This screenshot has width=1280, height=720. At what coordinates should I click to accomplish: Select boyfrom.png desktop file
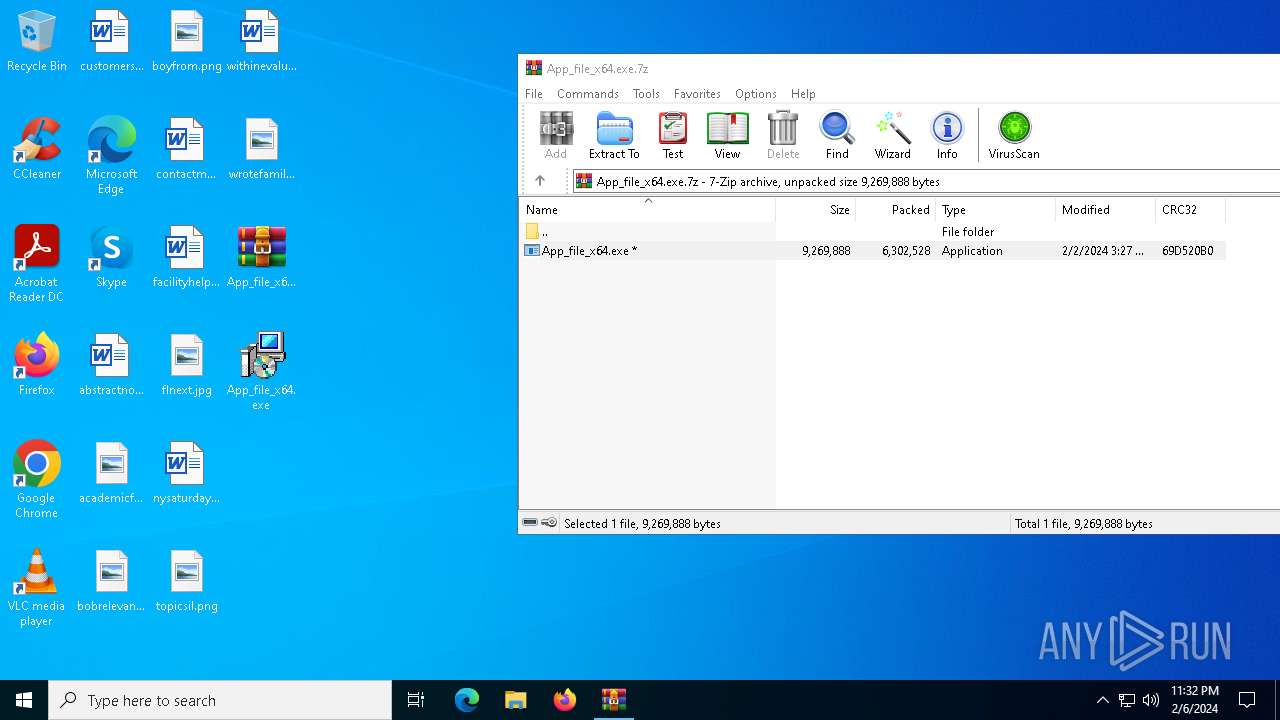[x=186, y=42]
